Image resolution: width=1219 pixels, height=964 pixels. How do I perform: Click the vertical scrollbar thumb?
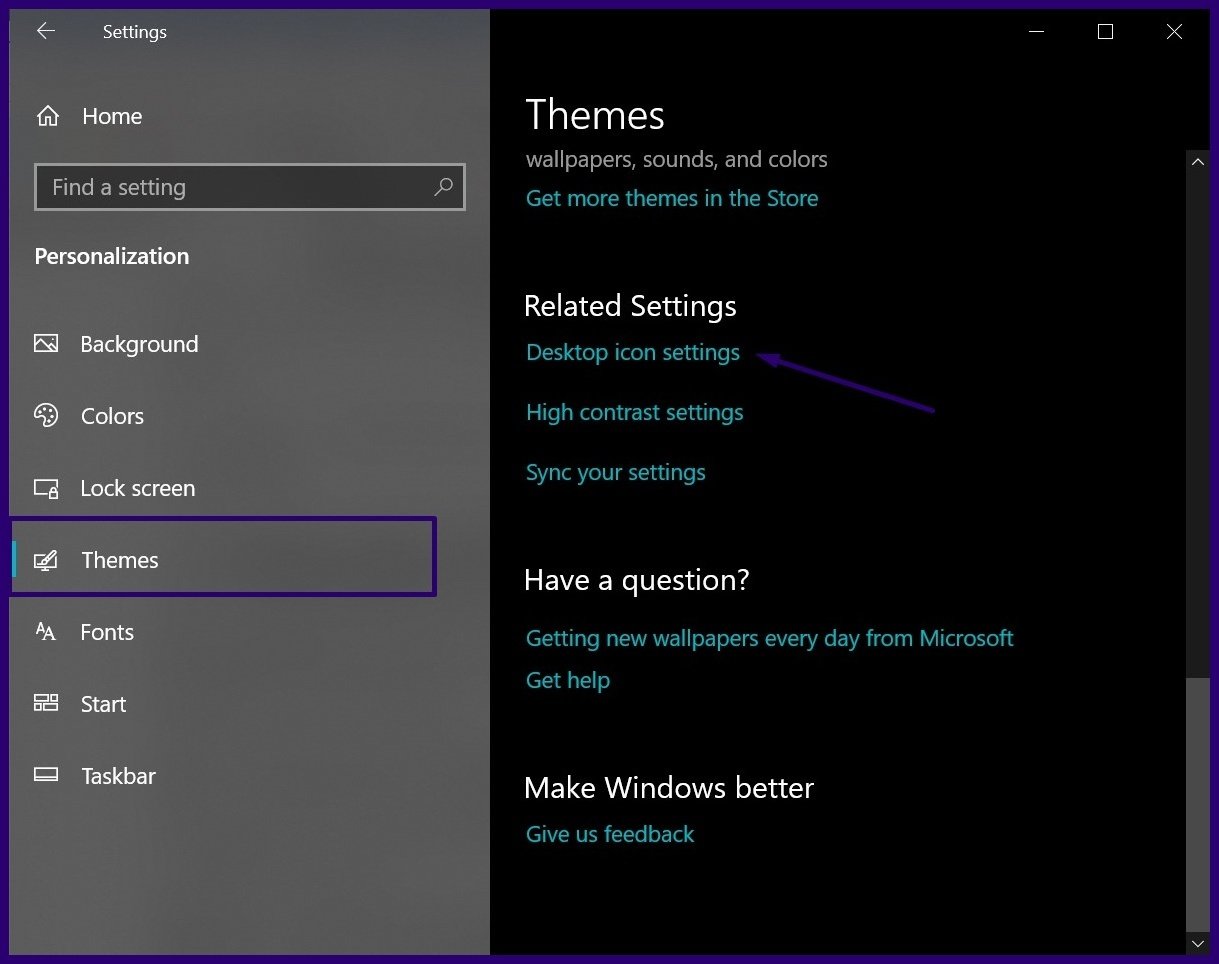pyautogui.click(x=1198, y=803)
